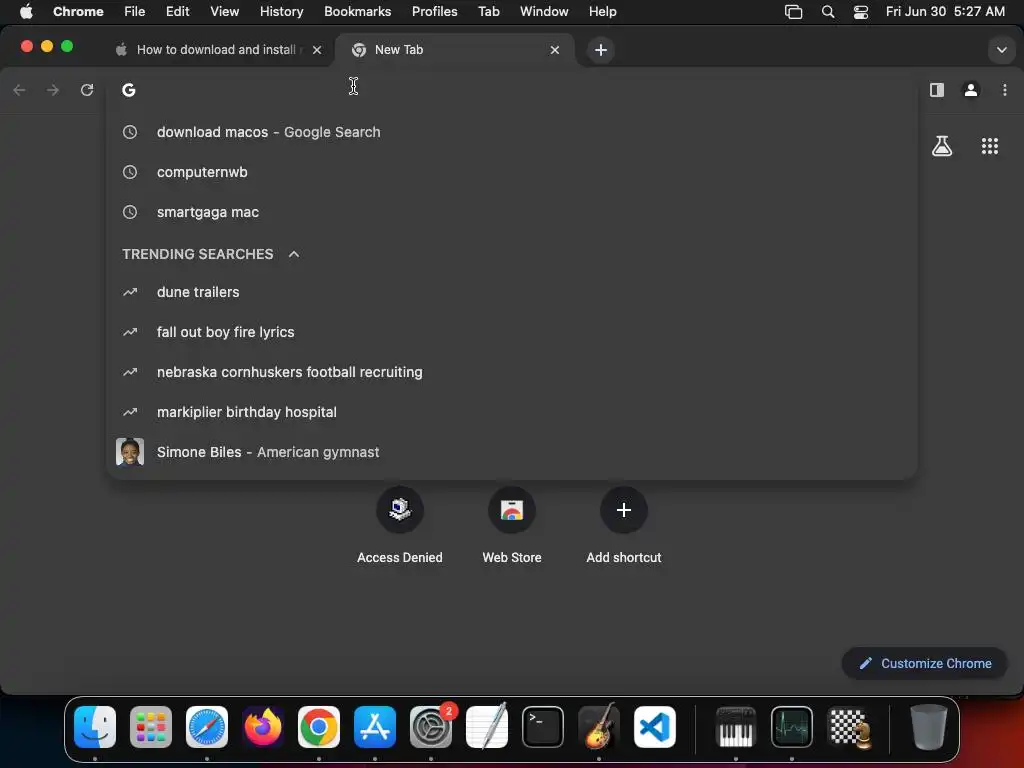This screenshot has width=1024, height=768.
Task: Click Spotlight search icon in menu bar
Action: [827, 11]
